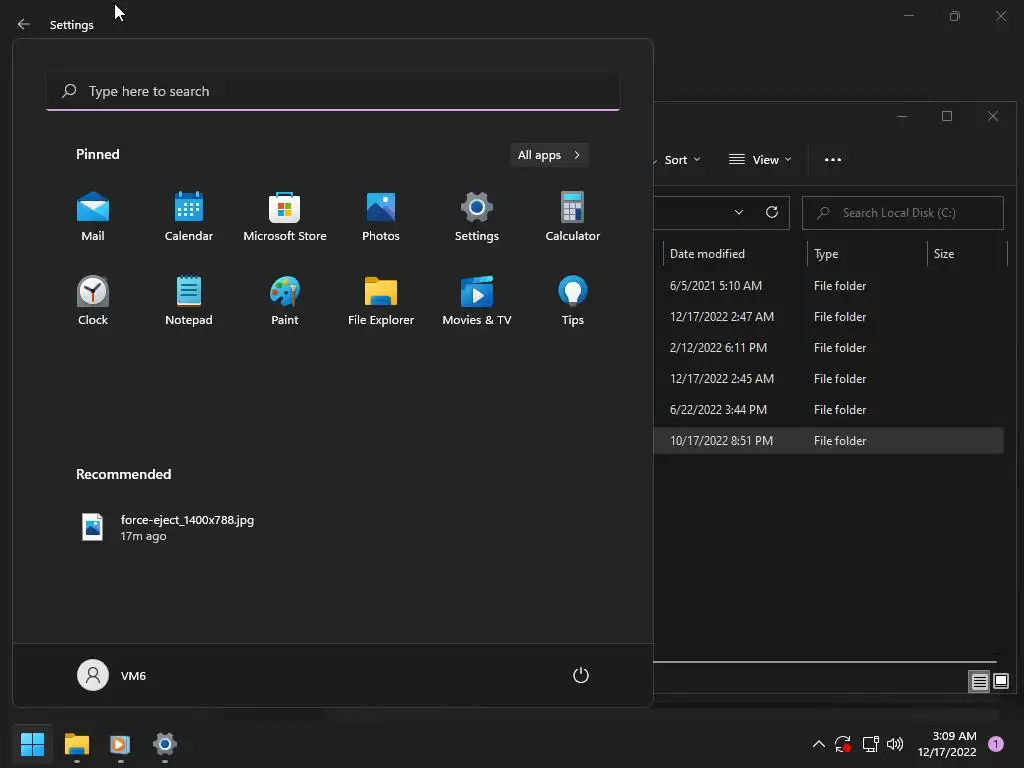Select row dated 10/17/2022 8:51 PM

(829, 441)
